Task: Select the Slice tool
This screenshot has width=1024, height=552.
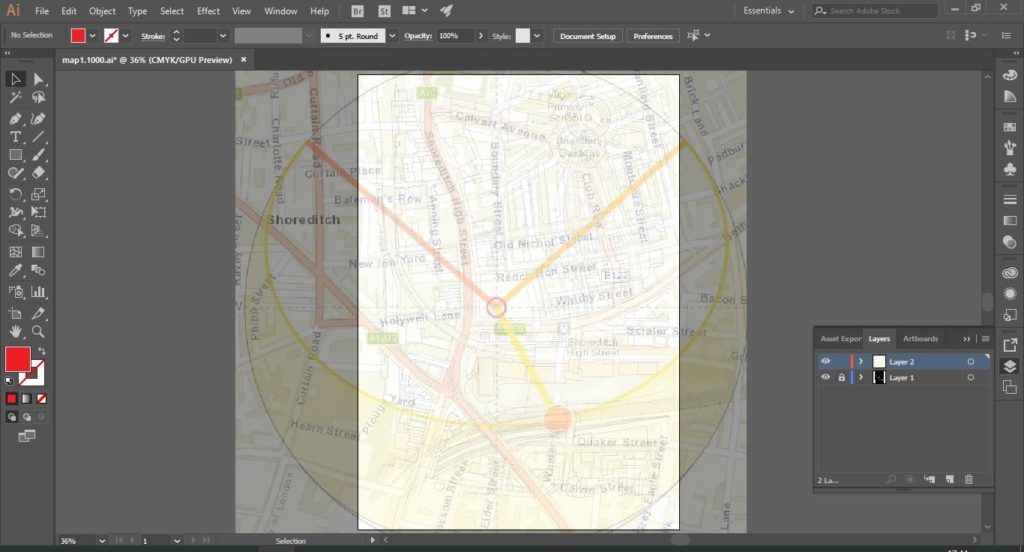Action: [x=39, y=314]
